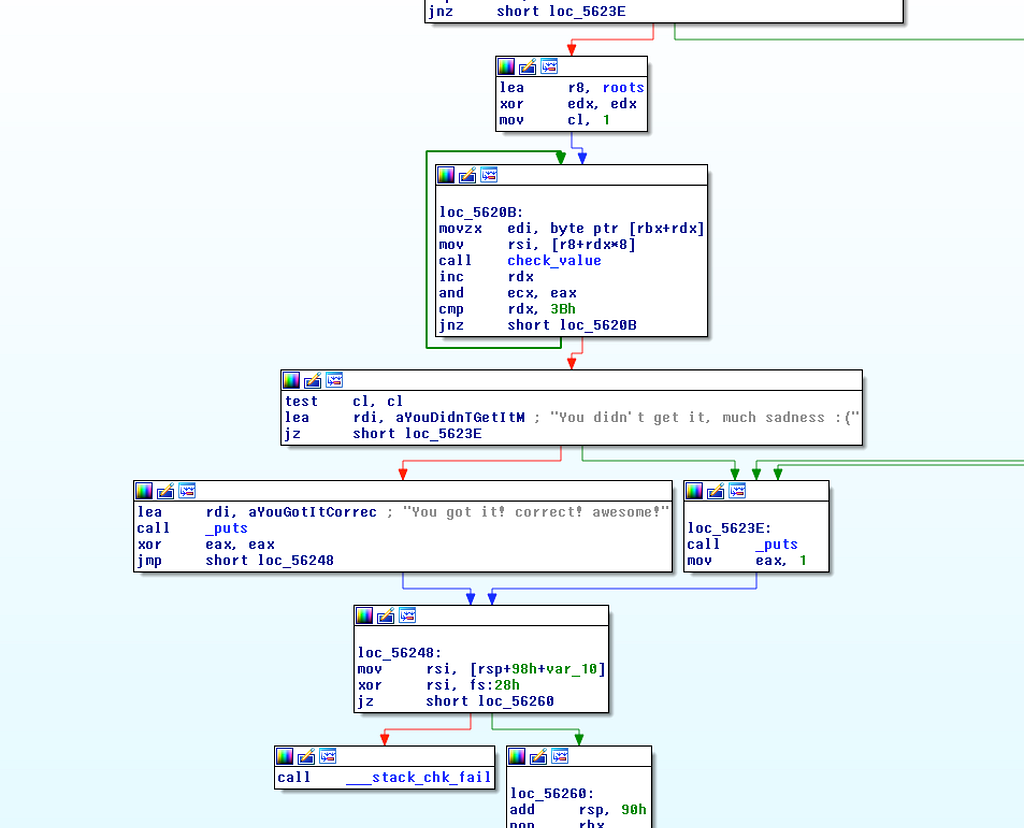Click 'inc' mnemonic in loc_5620B block
This screenshot has height=828, width=1024.
[x=451, y=277]
